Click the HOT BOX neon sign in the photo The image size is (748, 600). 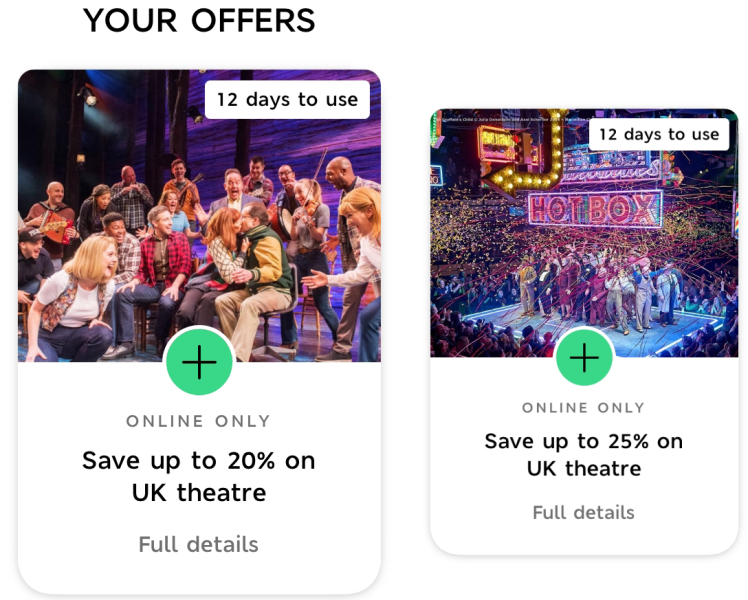[594, 209]
